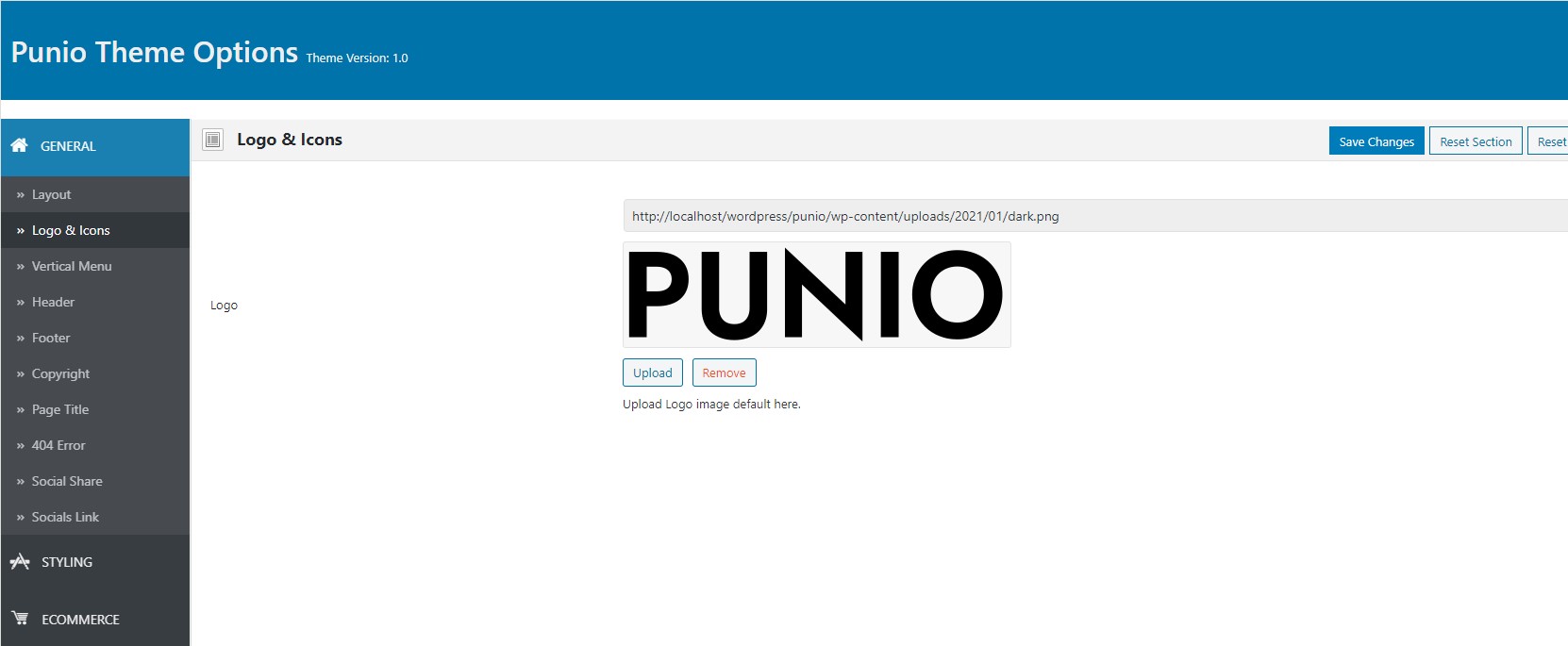Click the Punio Theme Options title
This screenshot has width=1568, height=646.
click(155, 52)
